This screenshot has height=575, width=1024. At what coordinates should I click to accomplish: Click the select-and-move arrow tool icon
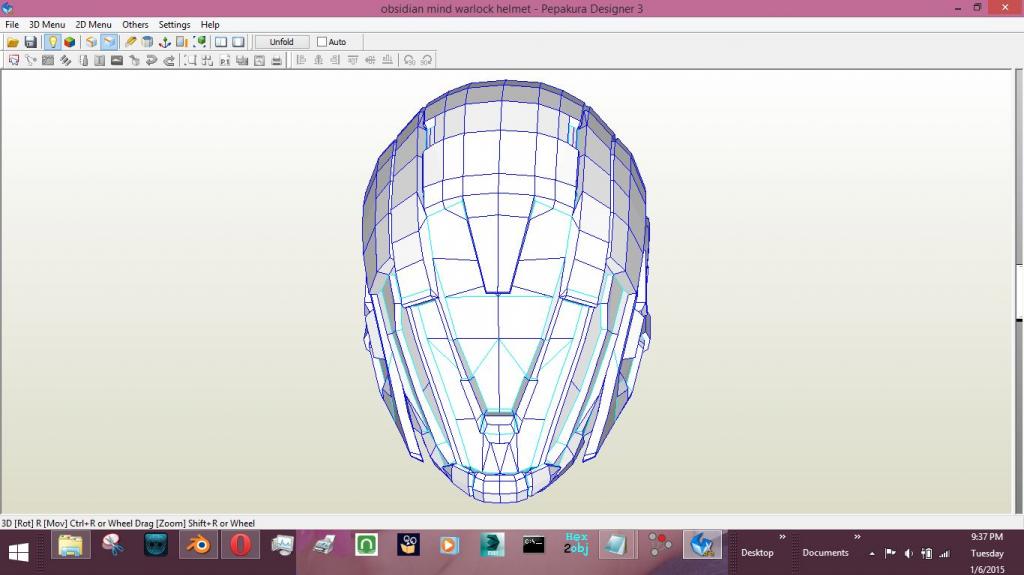coord(14,60)
